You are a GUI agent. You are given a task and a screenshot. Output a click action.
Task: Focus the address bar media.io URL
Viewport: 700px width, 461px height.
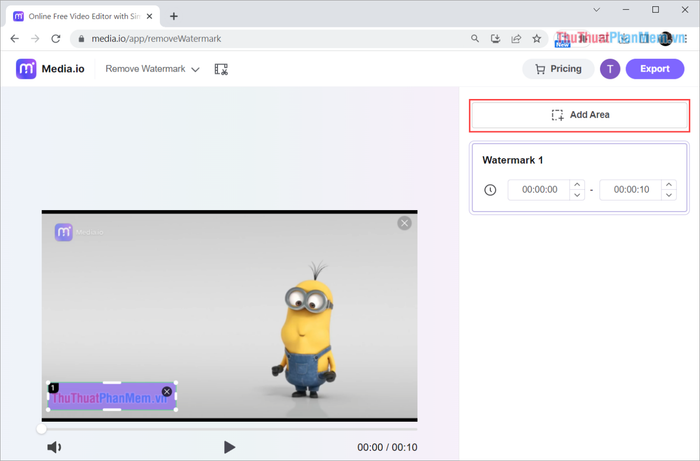pos(156,39)
